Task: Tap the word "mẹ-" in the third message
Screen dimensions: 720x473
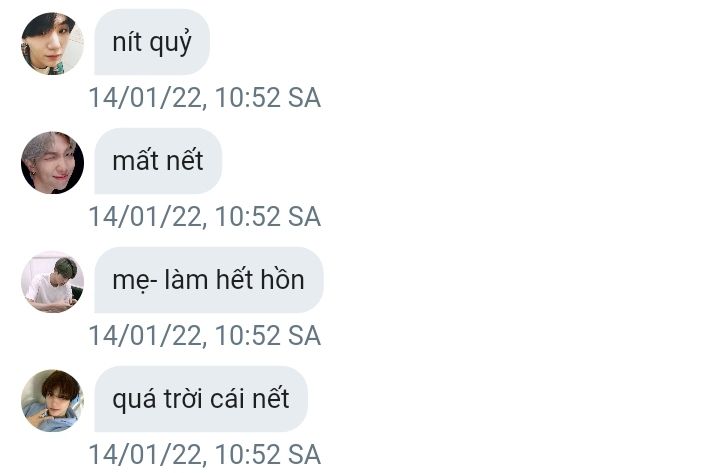Action: click(131, 282)
